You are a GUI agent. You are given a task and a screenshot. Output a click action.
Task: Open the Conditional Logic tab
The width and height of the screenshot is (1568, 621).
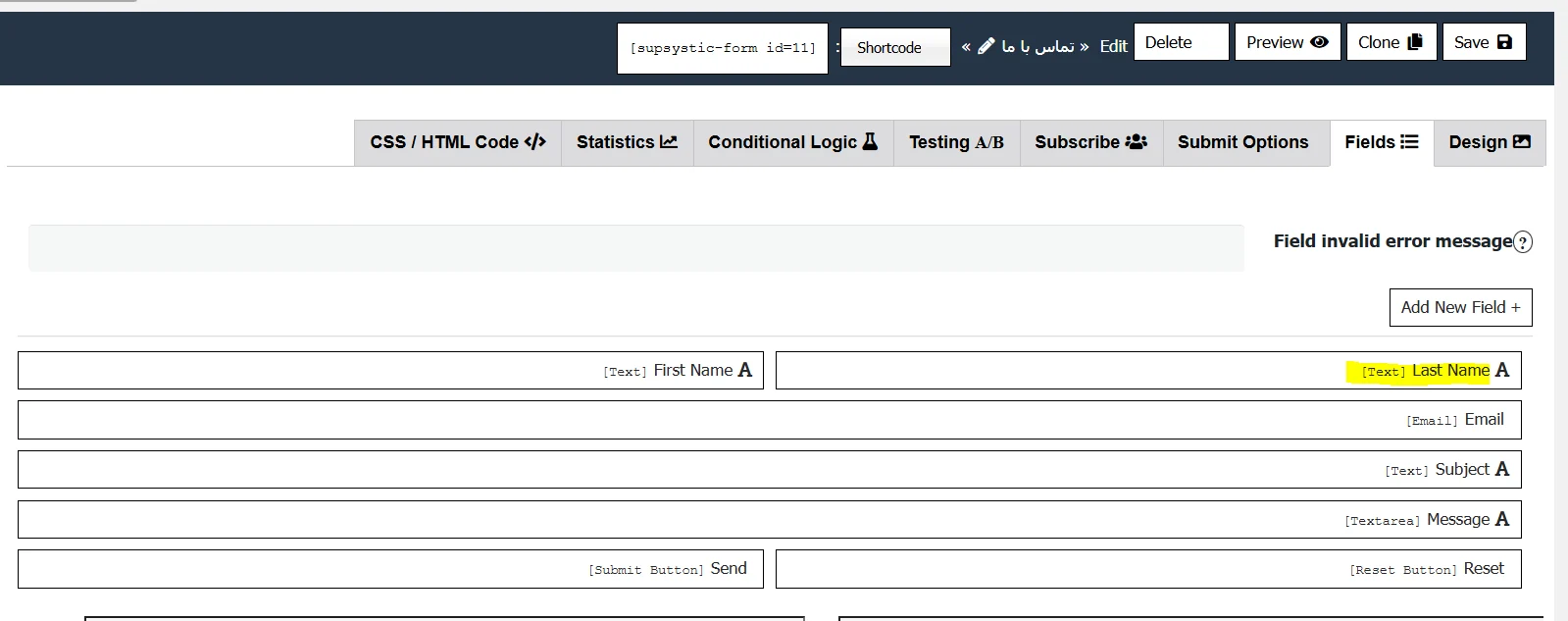click(x=792, y=142)
